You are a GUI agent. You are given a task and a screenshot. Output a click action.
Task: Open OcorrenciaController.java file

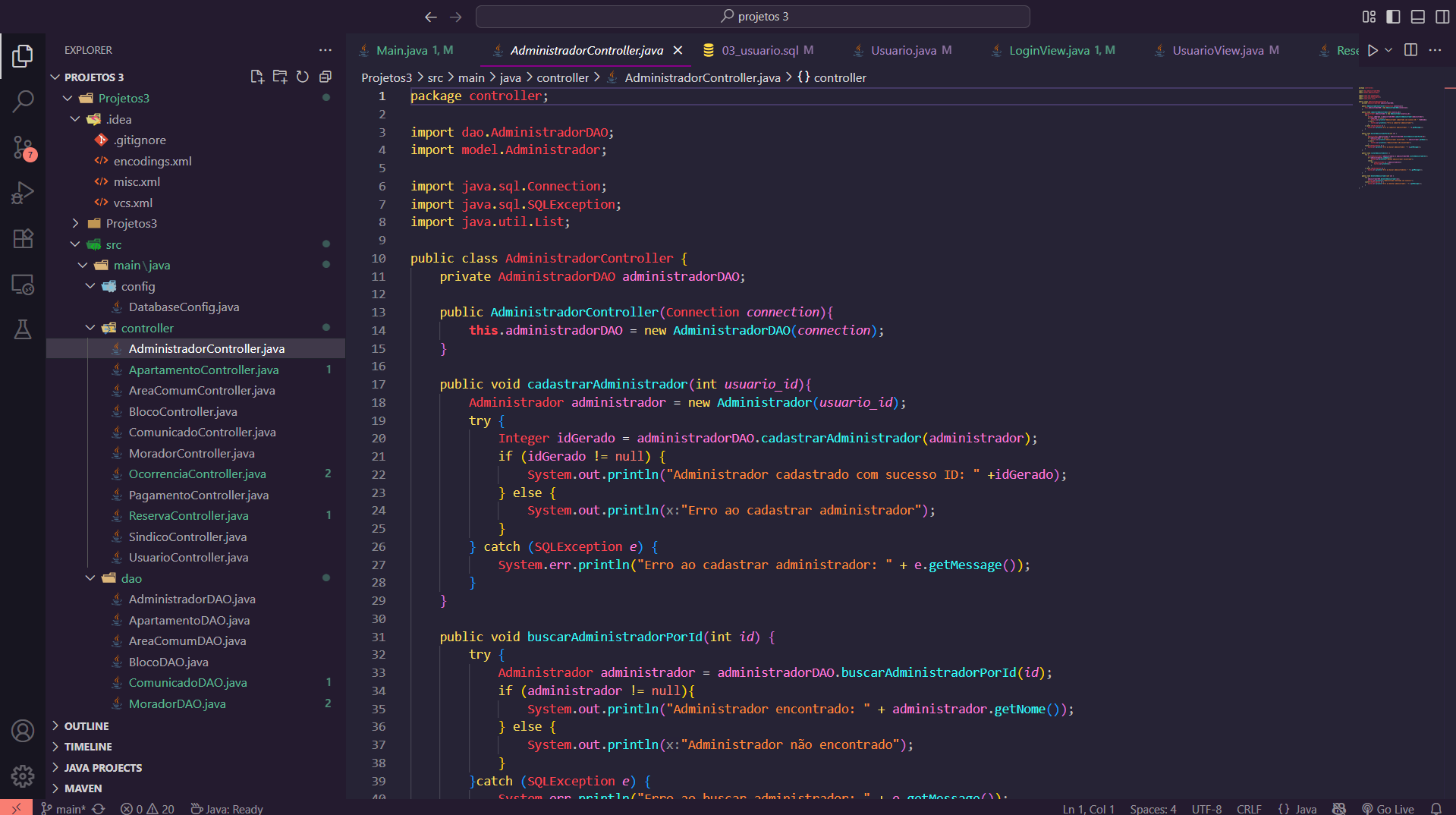[x=197, y=474]
